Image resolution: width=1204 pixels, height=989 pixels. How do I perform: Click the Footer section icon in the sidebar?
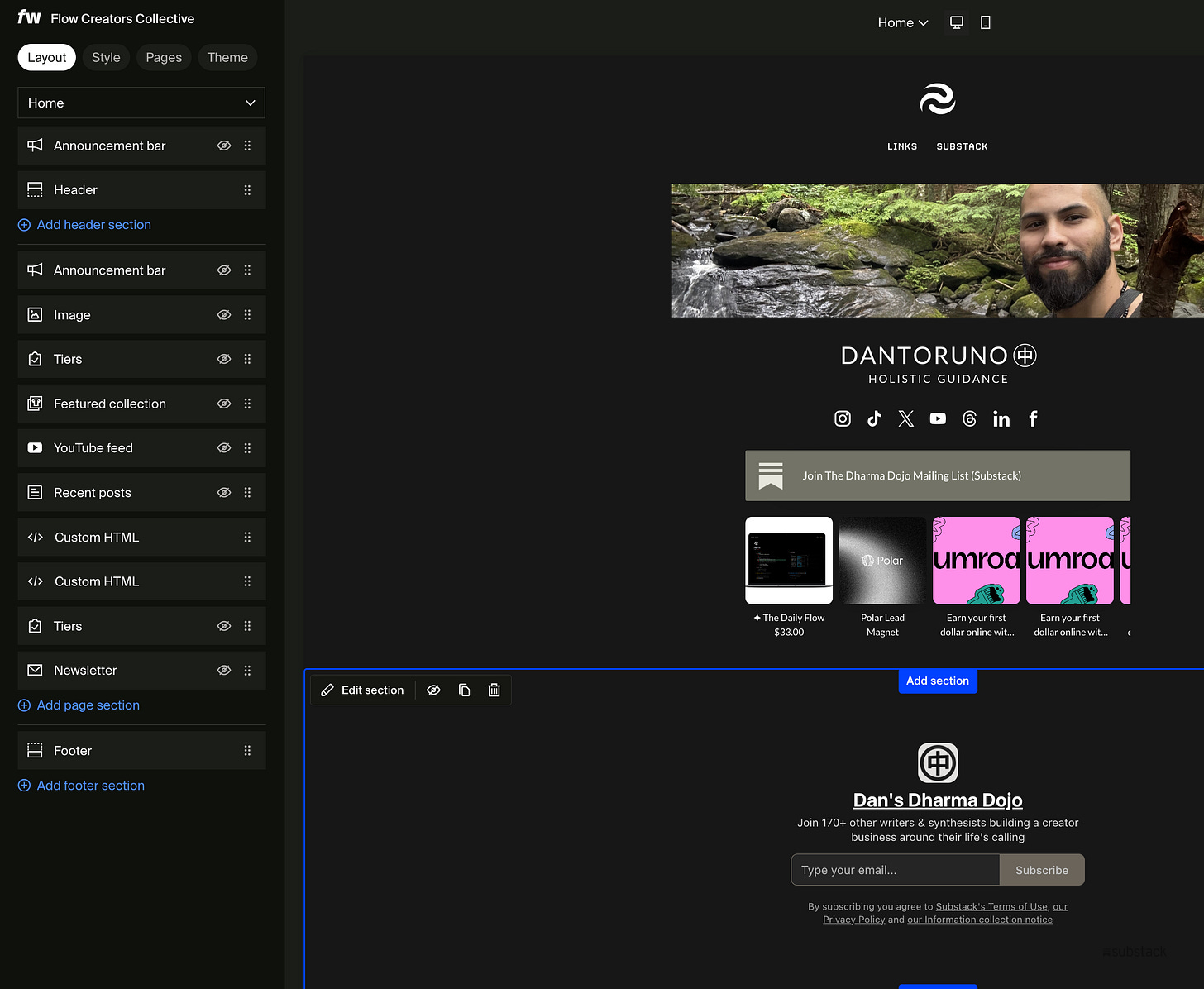coord(35,751)
